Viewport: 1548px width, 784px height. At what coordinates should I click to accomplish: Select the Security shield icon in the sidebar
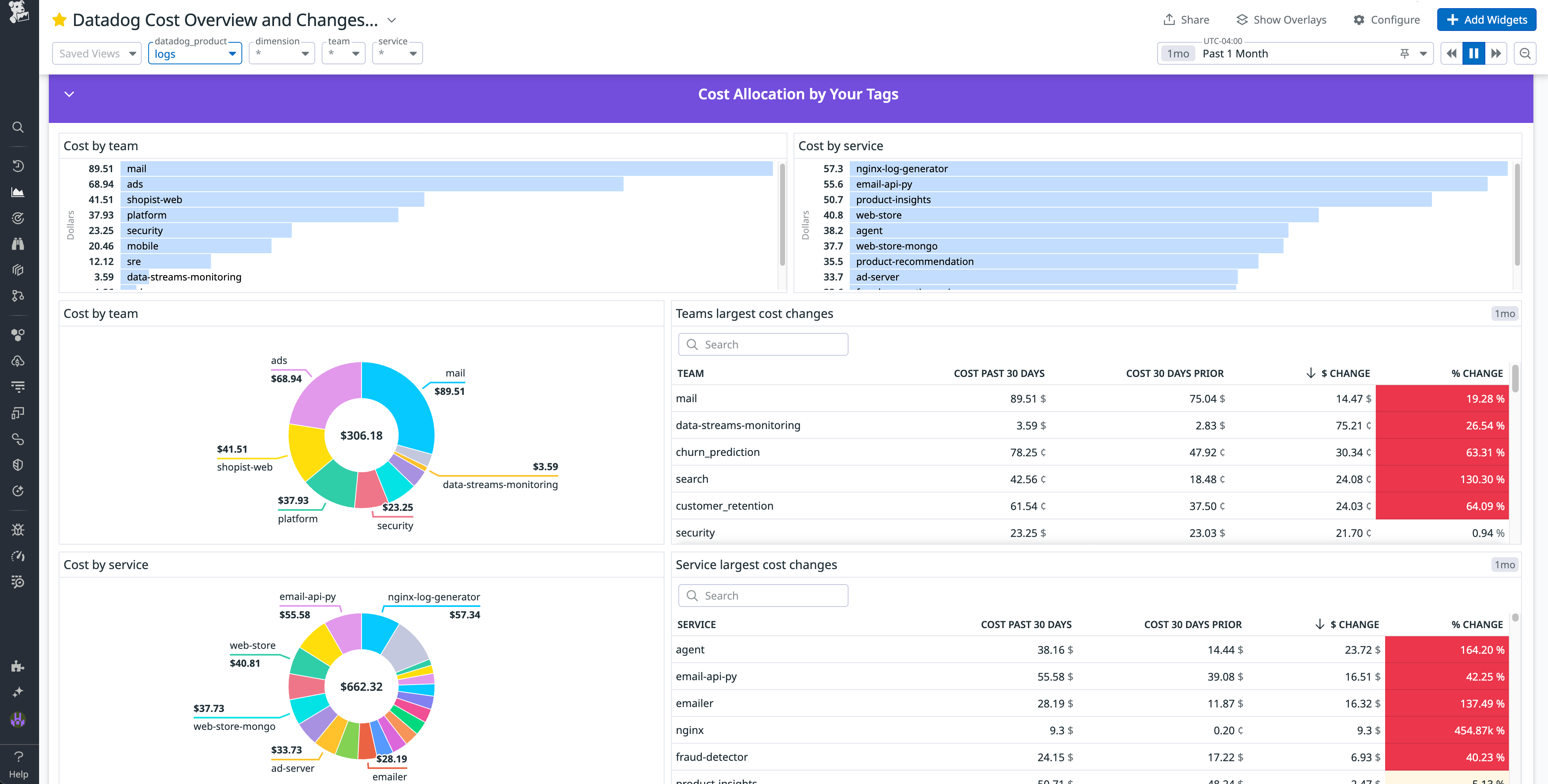[18, 464]
